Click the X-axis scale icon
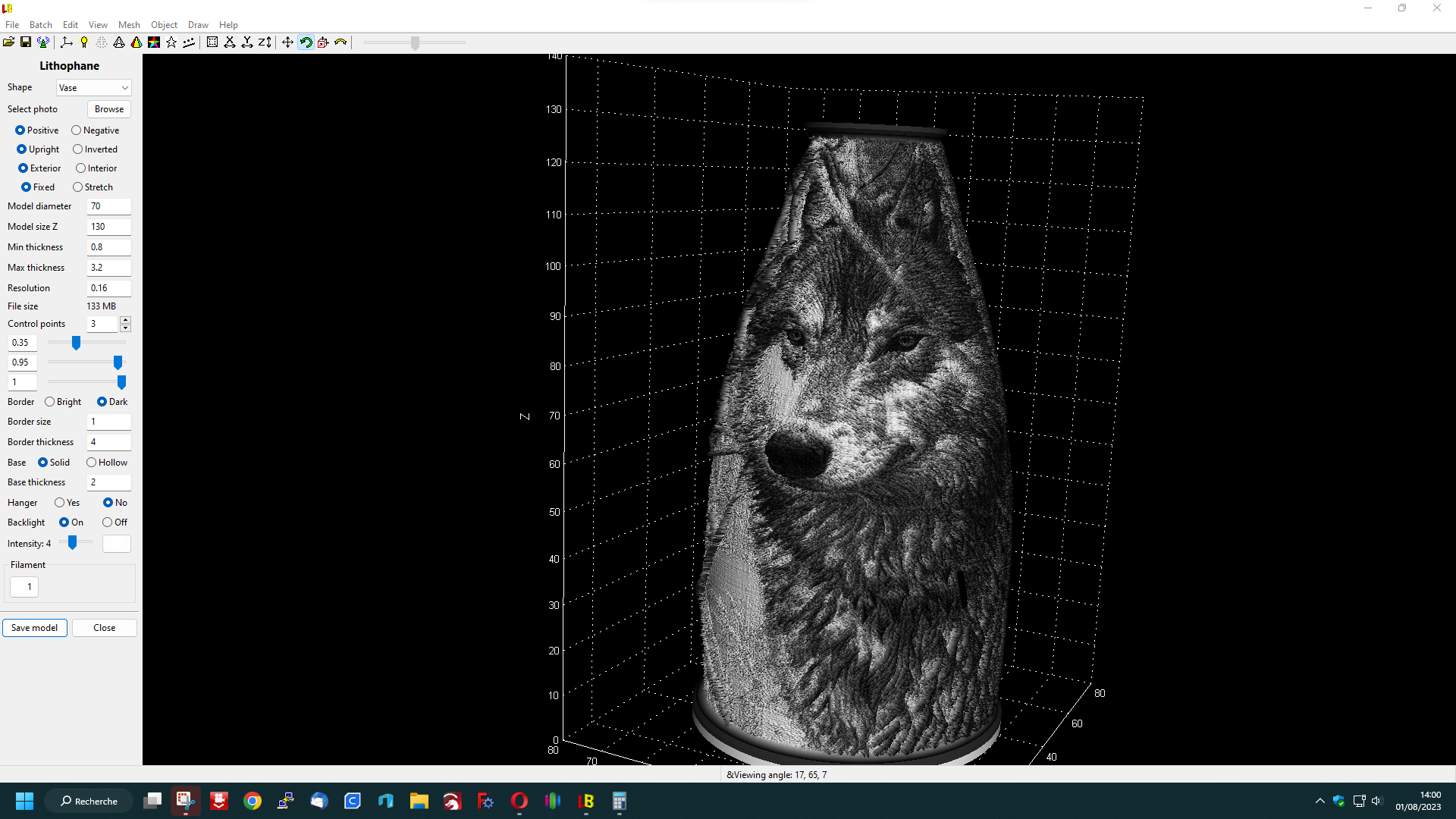Image resolution: width=1456 pixels, height=819 pixels. tap(230, 42)
